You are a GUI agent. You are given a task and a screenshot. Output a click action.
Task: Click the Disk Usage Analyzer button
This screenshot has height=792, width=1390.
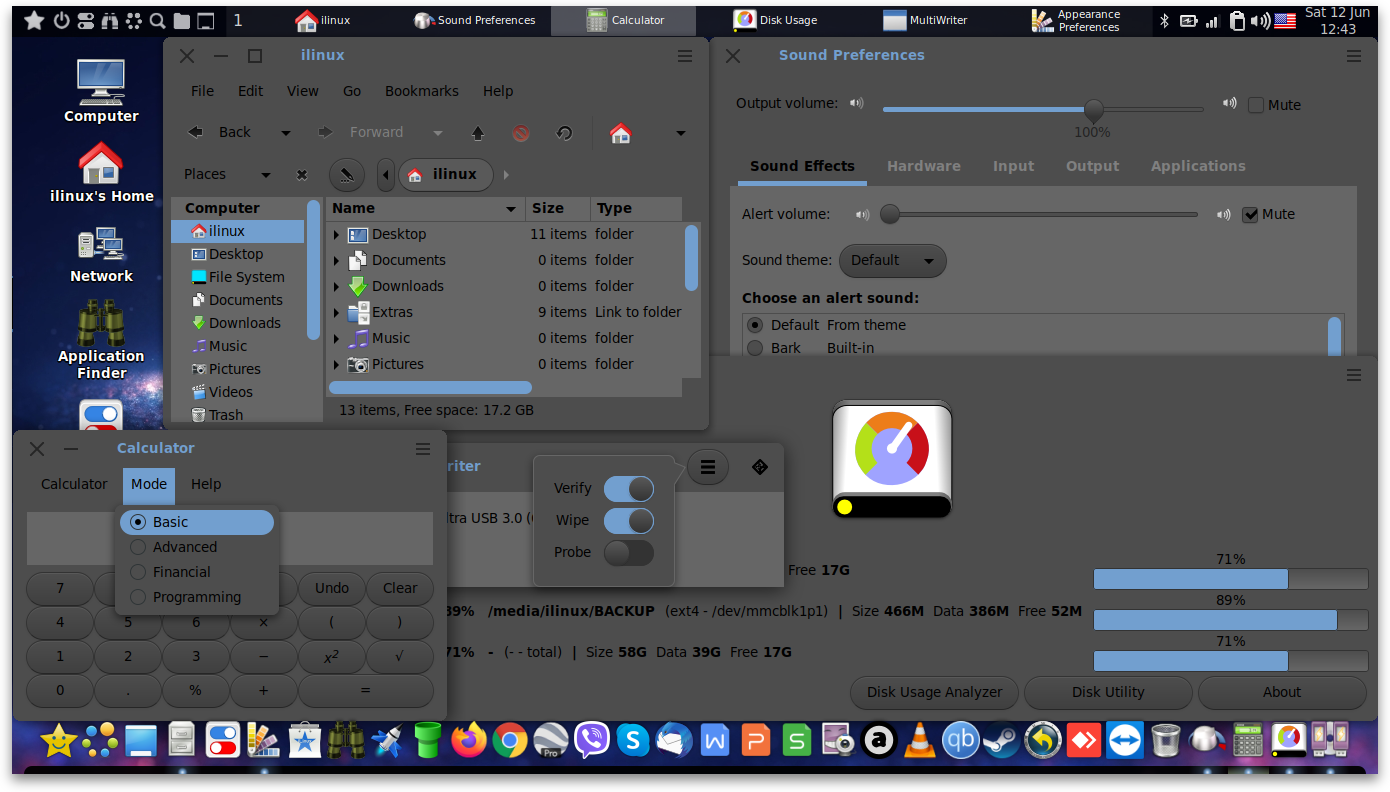934,692
